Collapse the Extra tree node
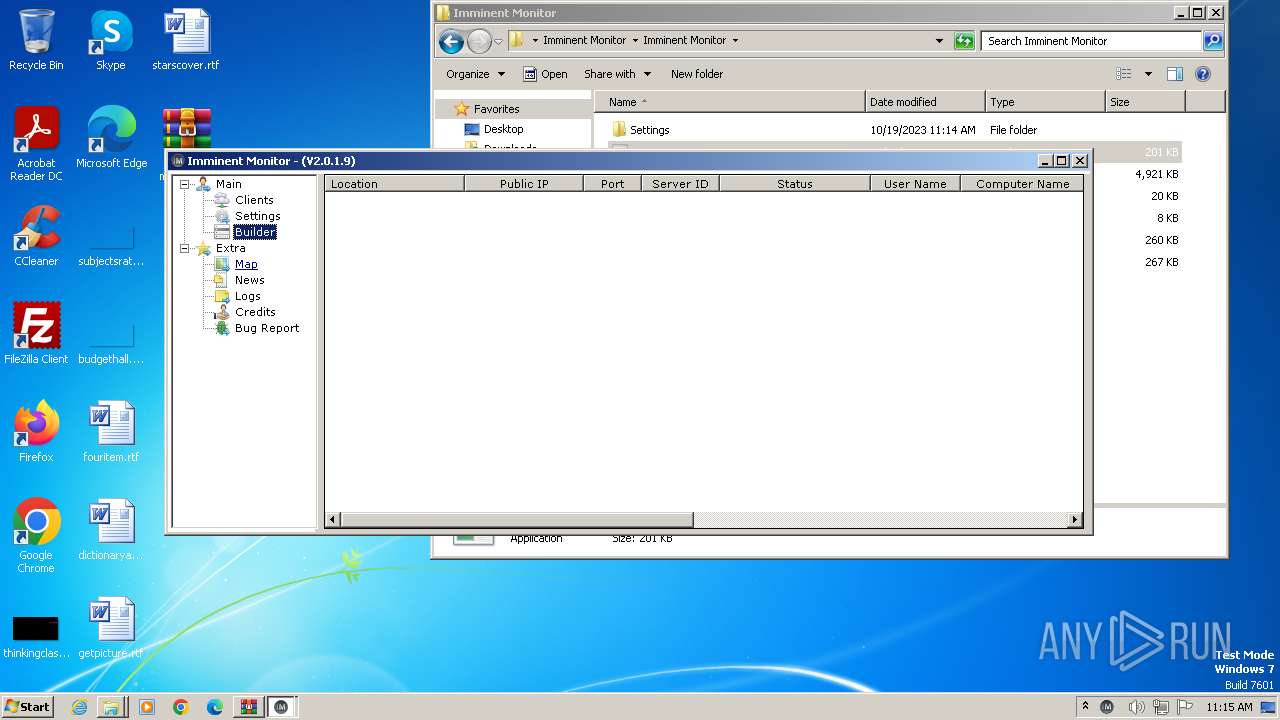The image size is (1280, 720). point(185,248)
